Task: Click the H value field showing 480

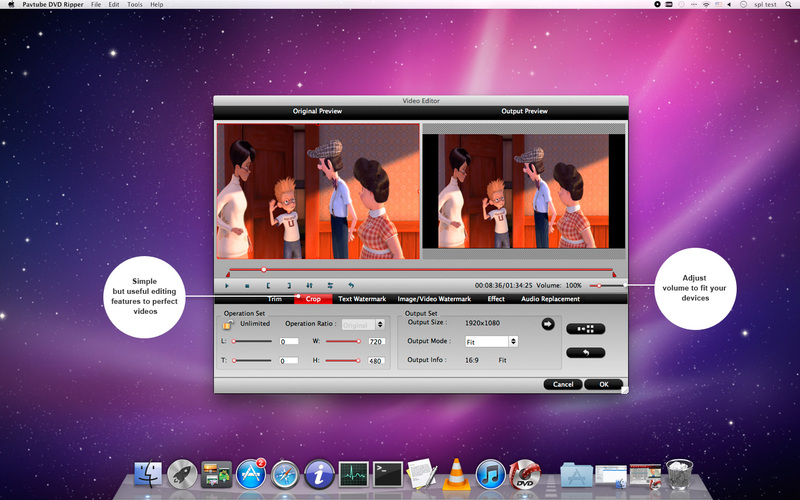Action: click(376, 361)
